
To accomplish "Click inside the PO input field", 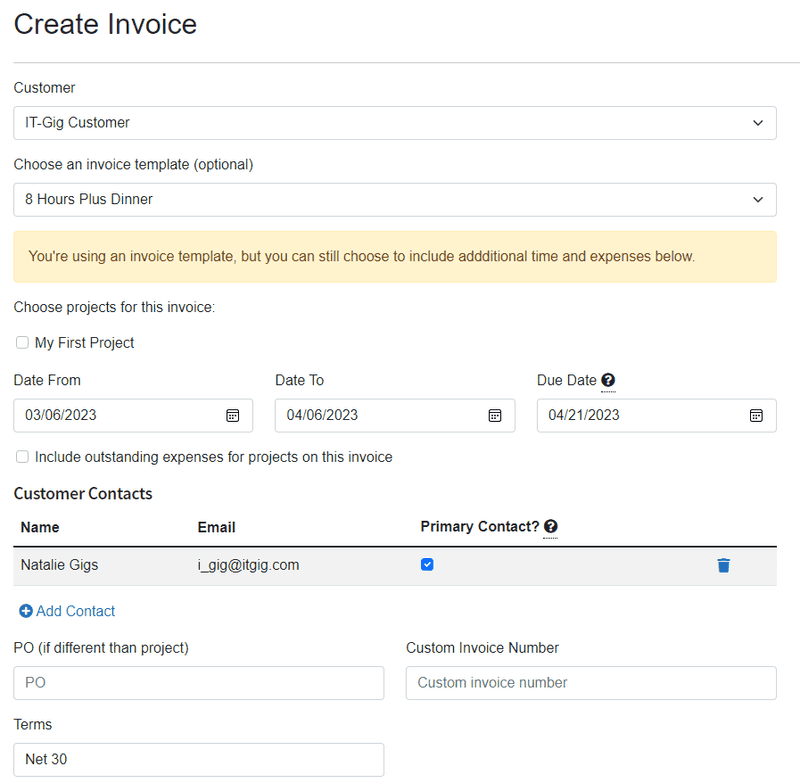I will pos(198,683).
